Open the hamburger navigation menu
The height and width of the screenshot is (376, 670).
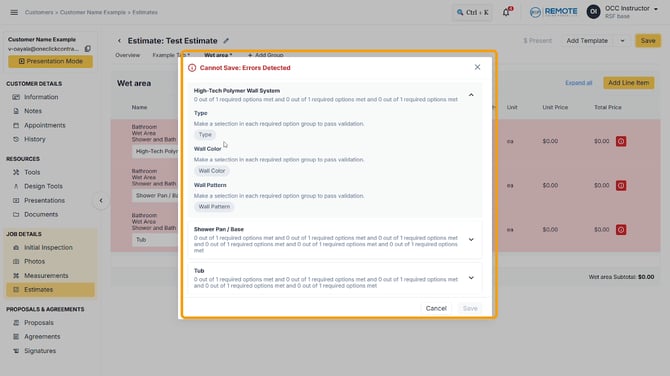click(x=14, y=12)
